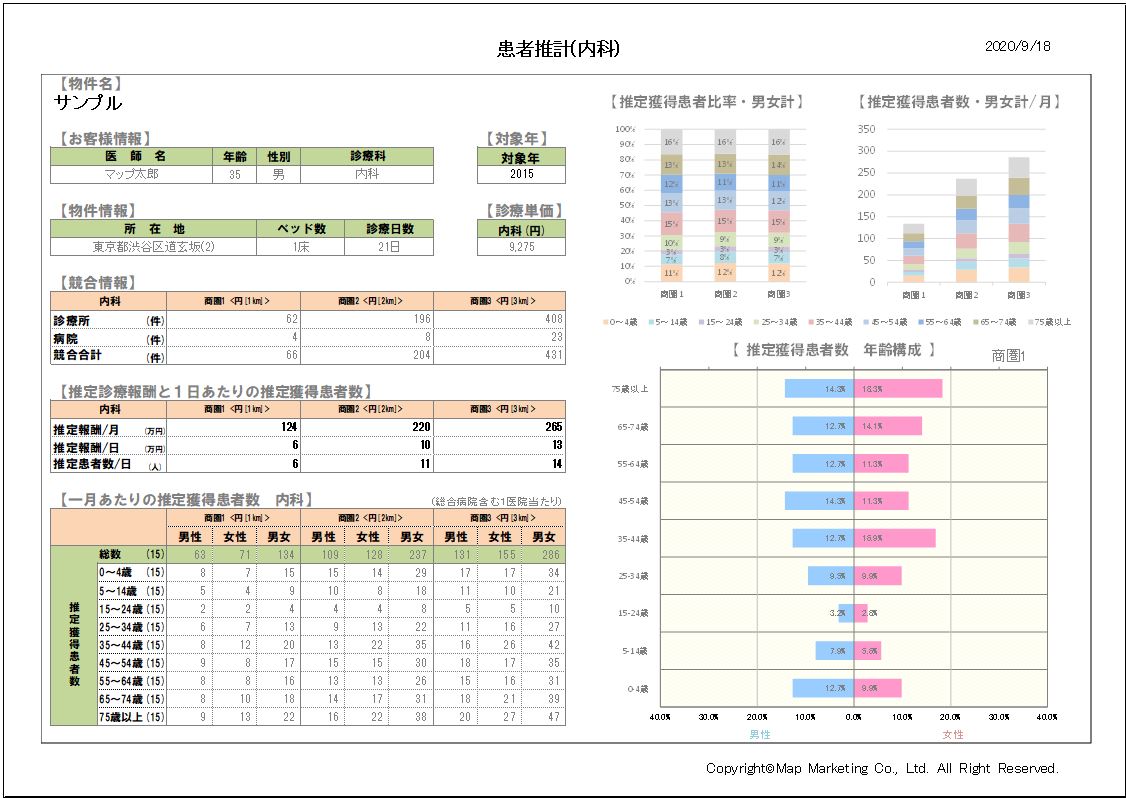
Task: Select the 推定報酬/月 value 265
Action: (554, 427)
